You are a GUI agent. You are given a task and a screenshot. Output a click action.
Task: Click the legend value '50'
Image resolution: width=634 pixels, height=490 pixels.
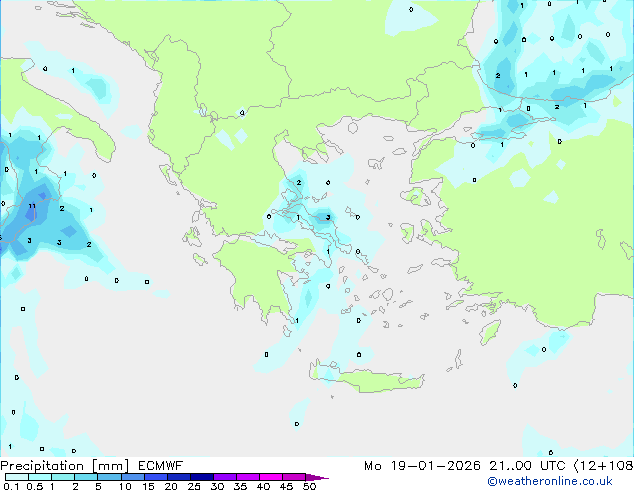[x=310, y=486]
